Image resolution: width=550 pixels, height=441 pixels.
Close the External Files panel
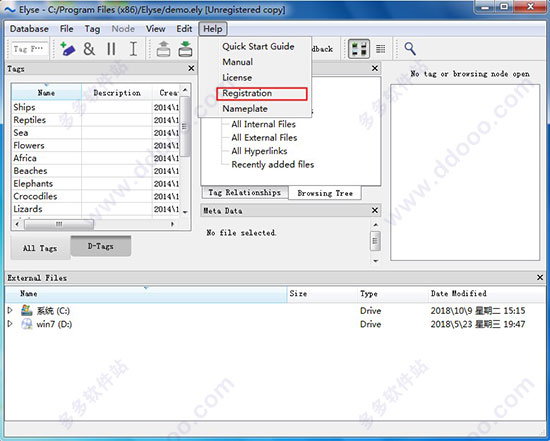click(540, 278)
